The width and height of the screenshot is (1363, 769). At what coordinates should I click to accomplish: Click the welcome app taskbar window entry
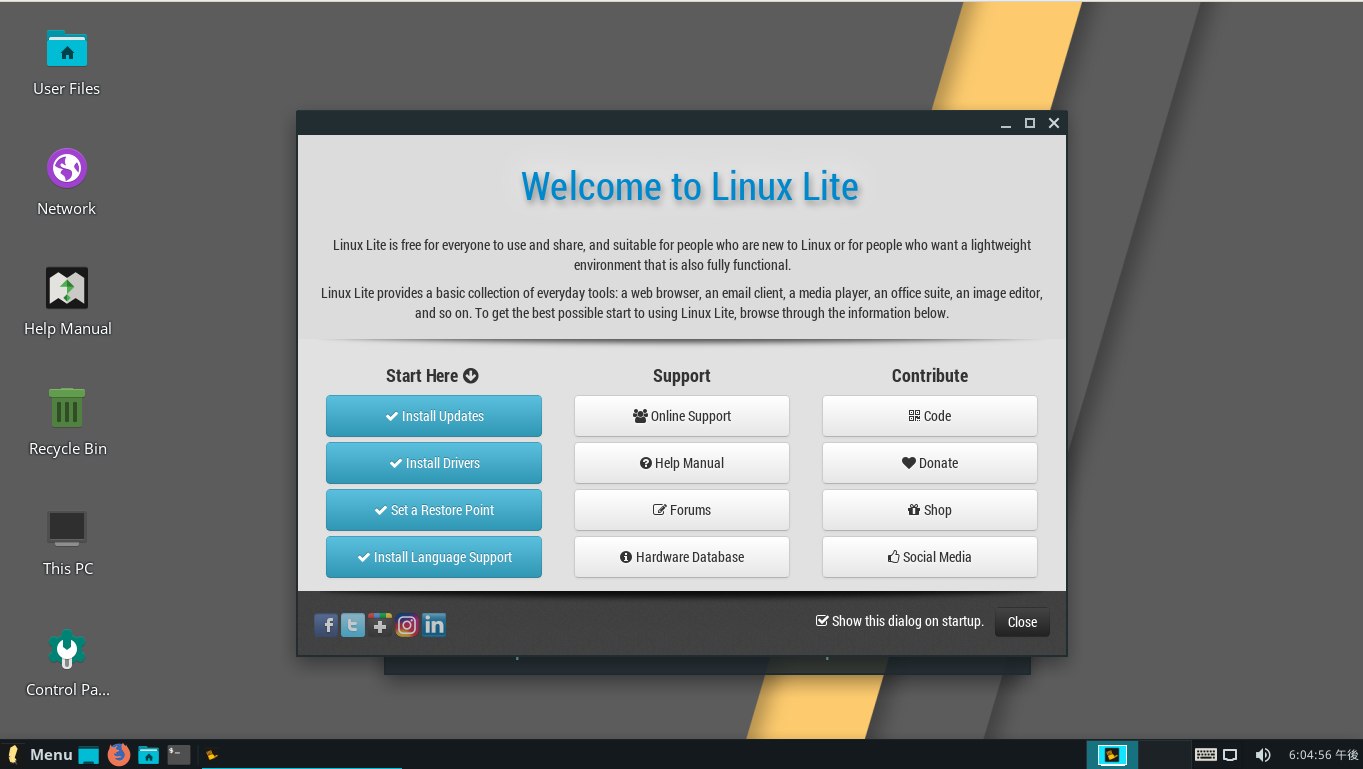pyautogui.click(x=301, y=755)
